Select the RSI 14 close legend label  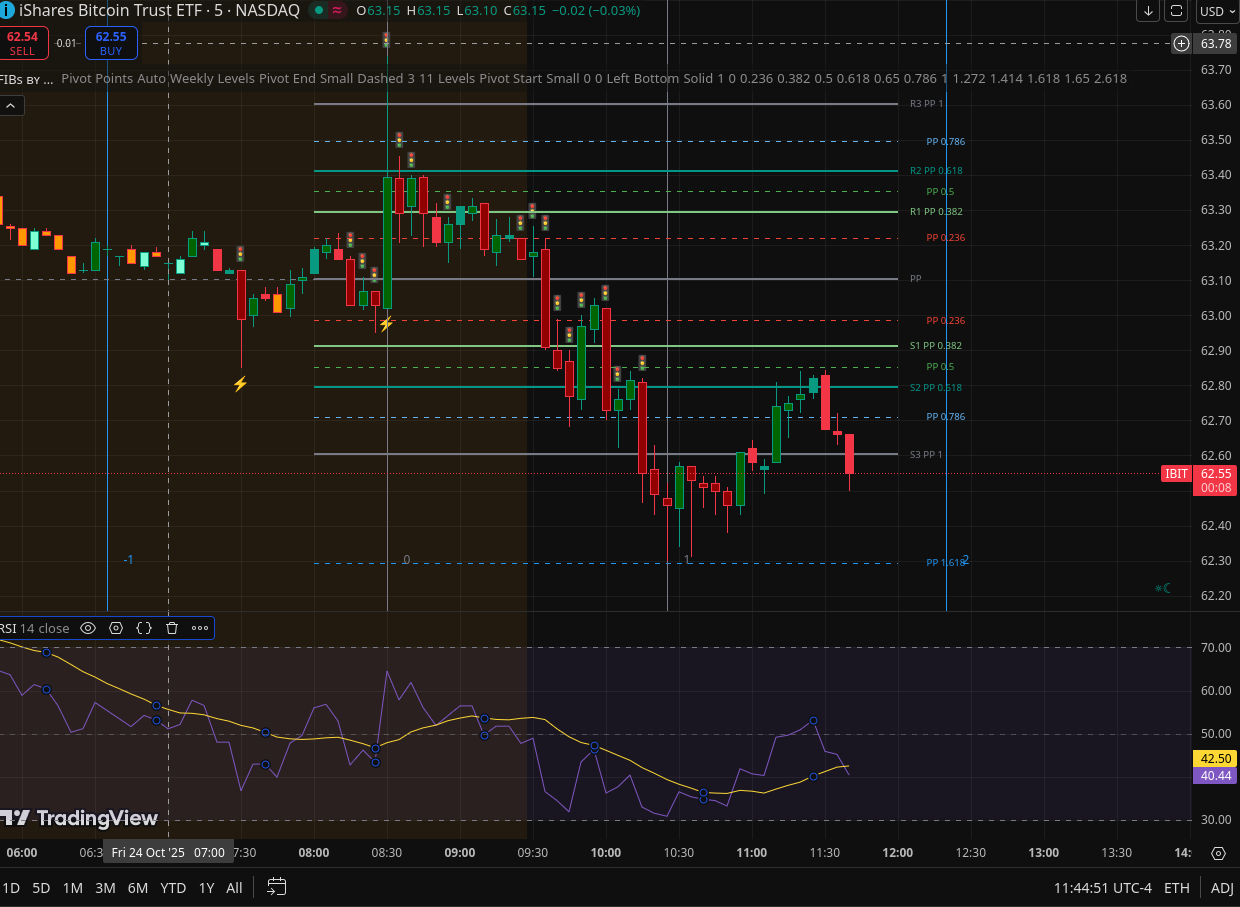click(34, 628)
